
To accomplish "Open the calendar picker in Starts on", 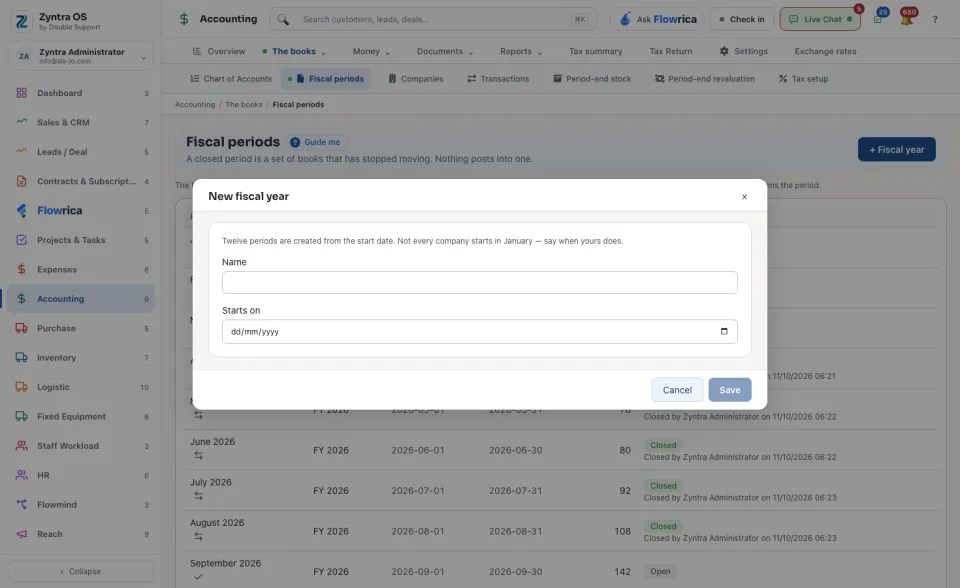I will click(724, 331).
